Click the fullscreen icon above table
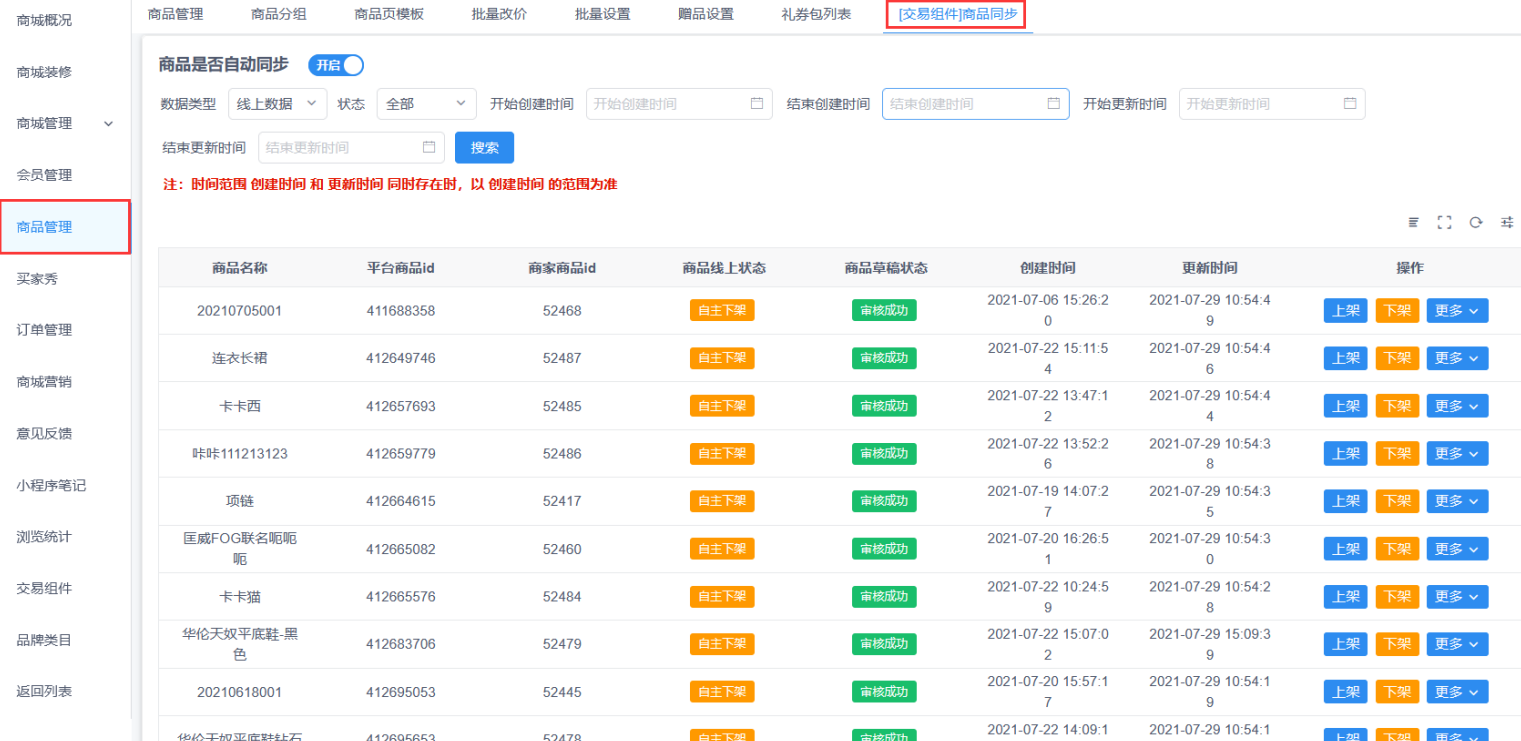This screenshot has width=1521, height=741. (x=1444, y=222)
